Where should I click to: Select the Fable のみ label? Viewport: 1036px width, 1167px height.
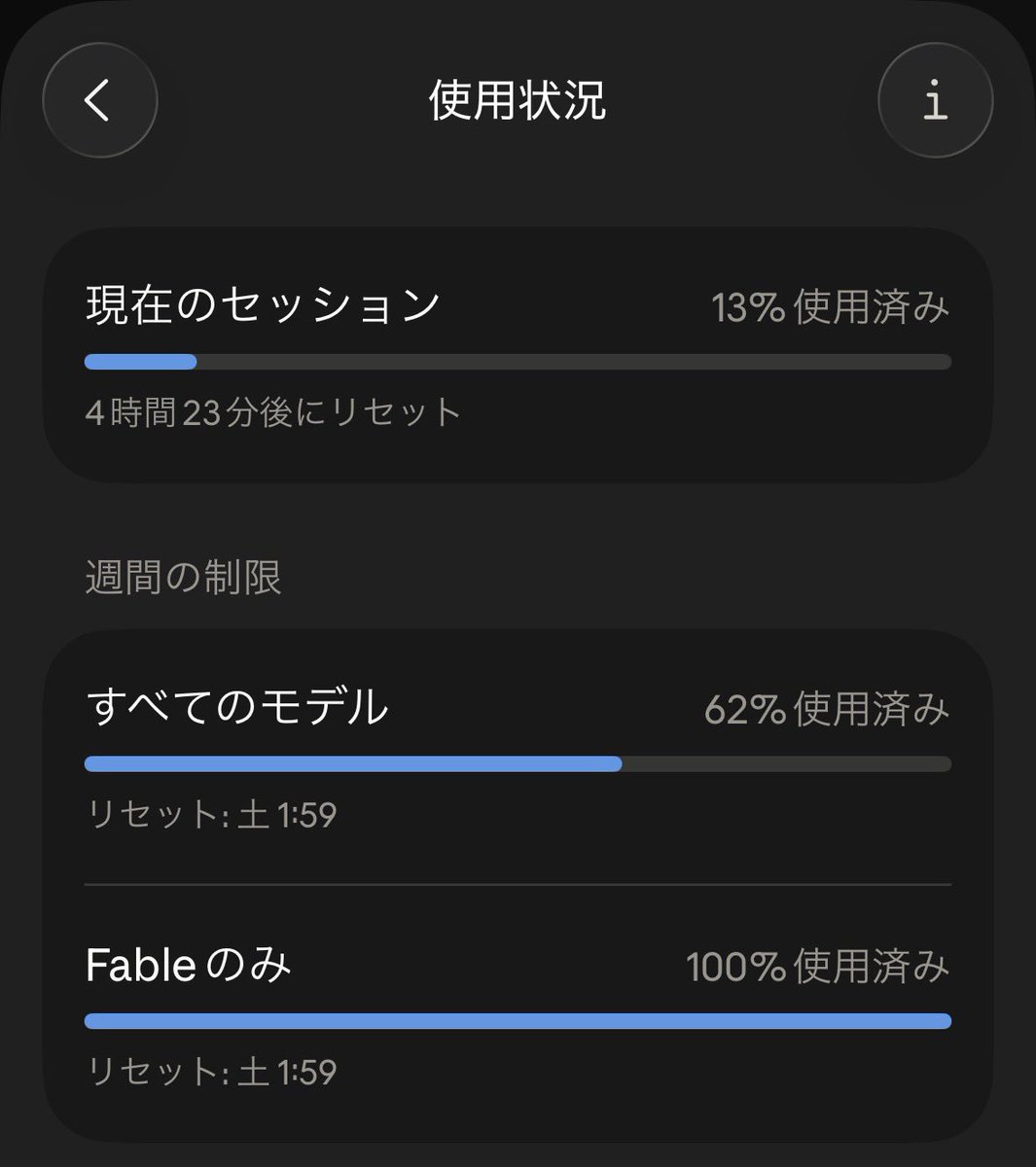[189, 965]
